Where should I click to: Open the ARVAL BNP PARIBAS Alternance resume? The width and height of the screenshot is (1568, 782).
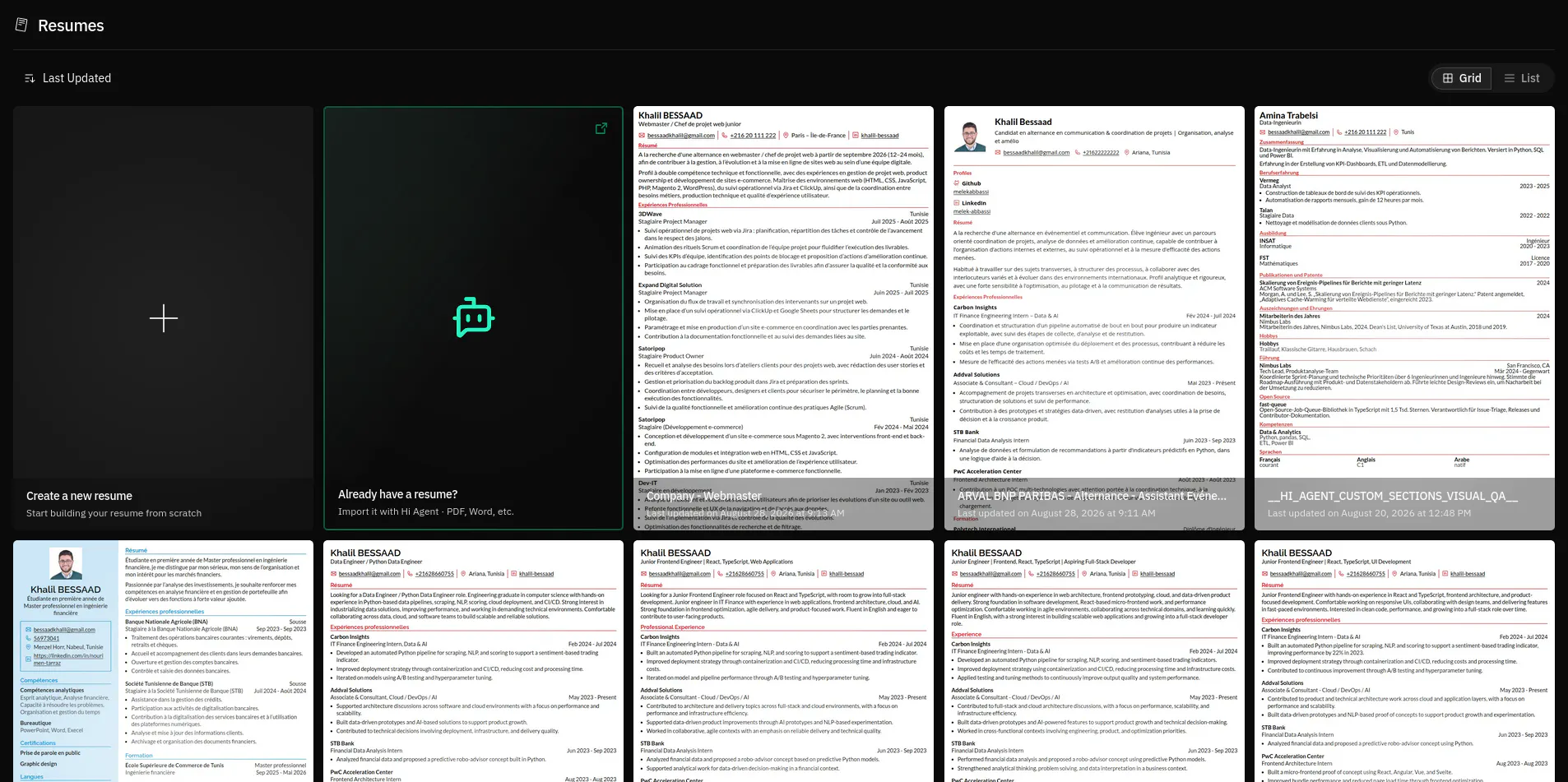tap(1094, 318)
